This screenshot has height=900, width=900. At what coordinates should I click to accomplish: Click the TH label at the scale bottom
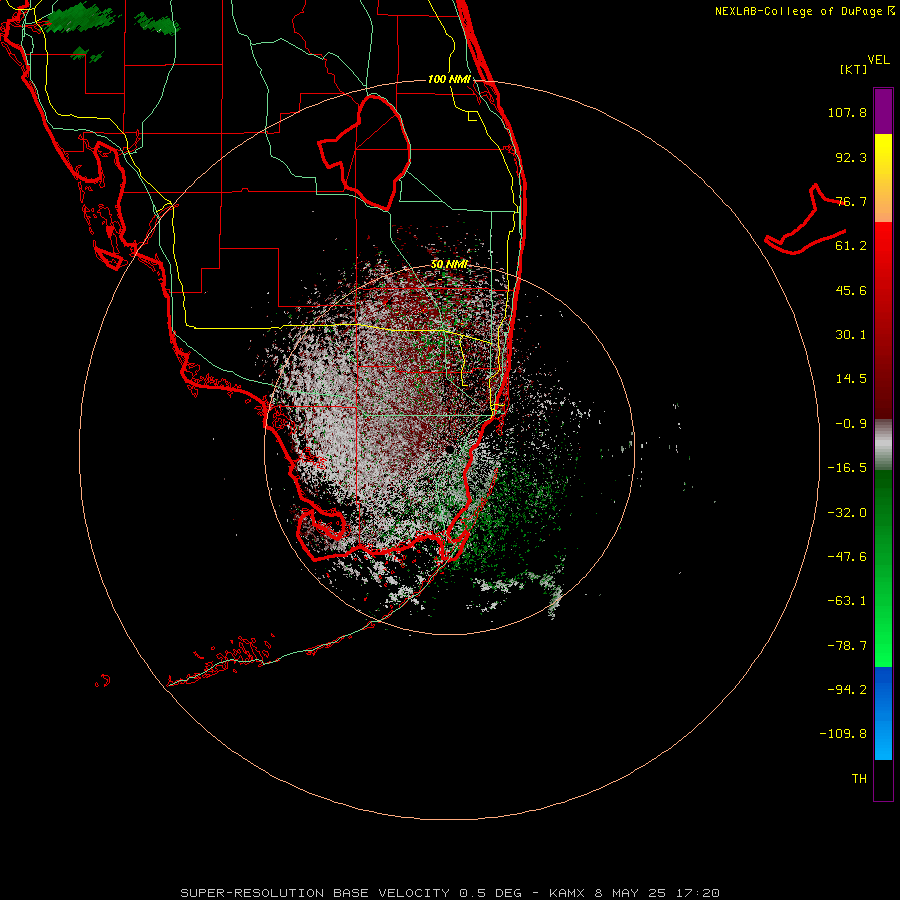pos(859,779)
